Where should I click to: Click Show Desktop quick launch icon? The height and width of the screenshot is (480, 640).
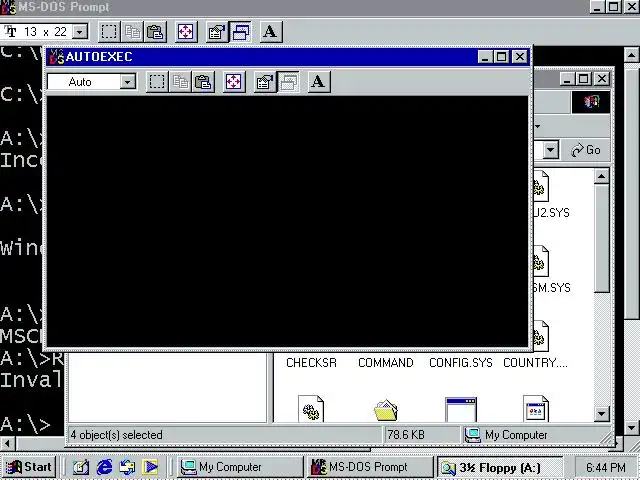(x=81, y=467)
